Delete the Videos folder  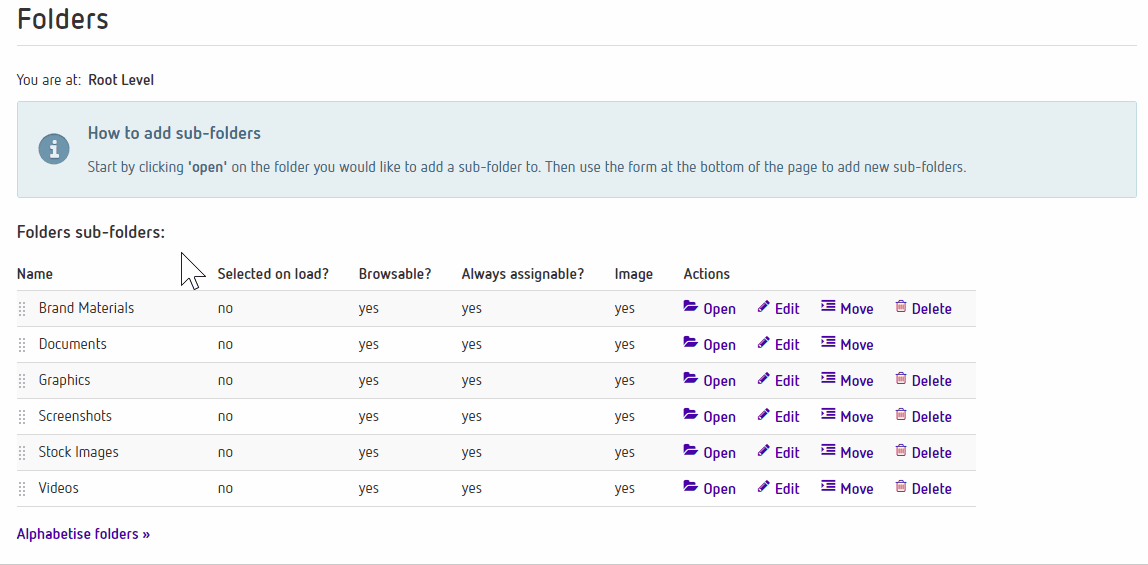pyautogui.click(x=923, y=487)
